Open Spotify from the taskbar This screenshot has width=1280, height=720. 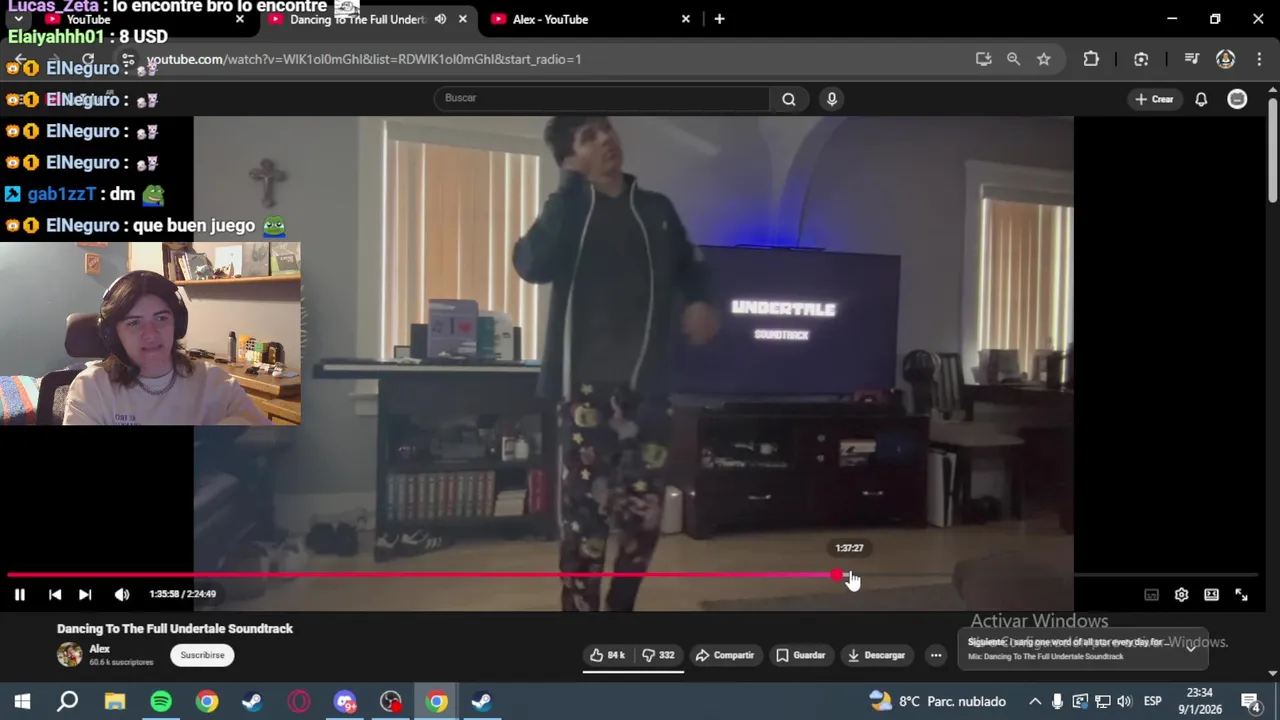tap(161, 701)
